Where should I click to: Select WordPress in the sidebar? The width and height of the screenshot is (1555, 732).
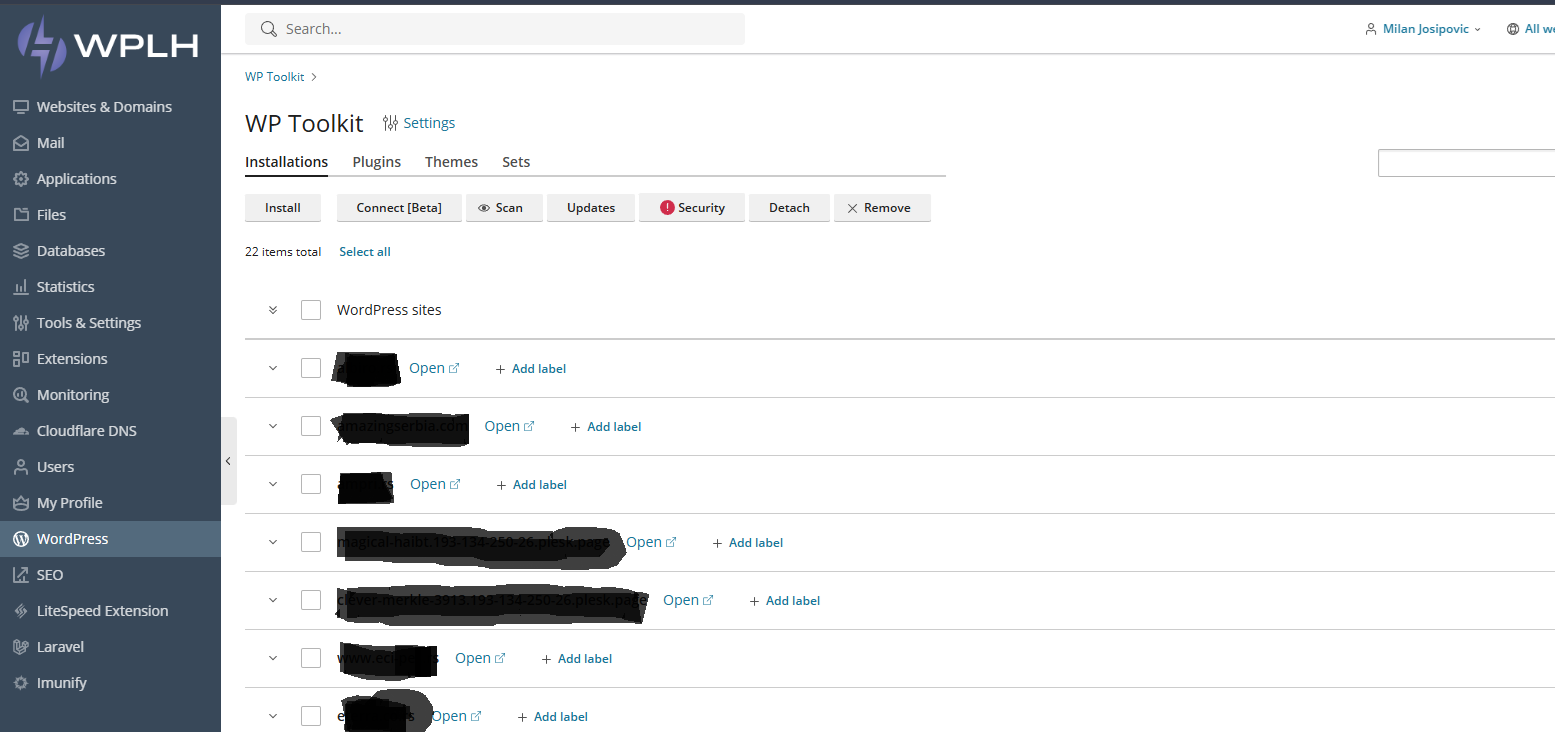point(110,539)
